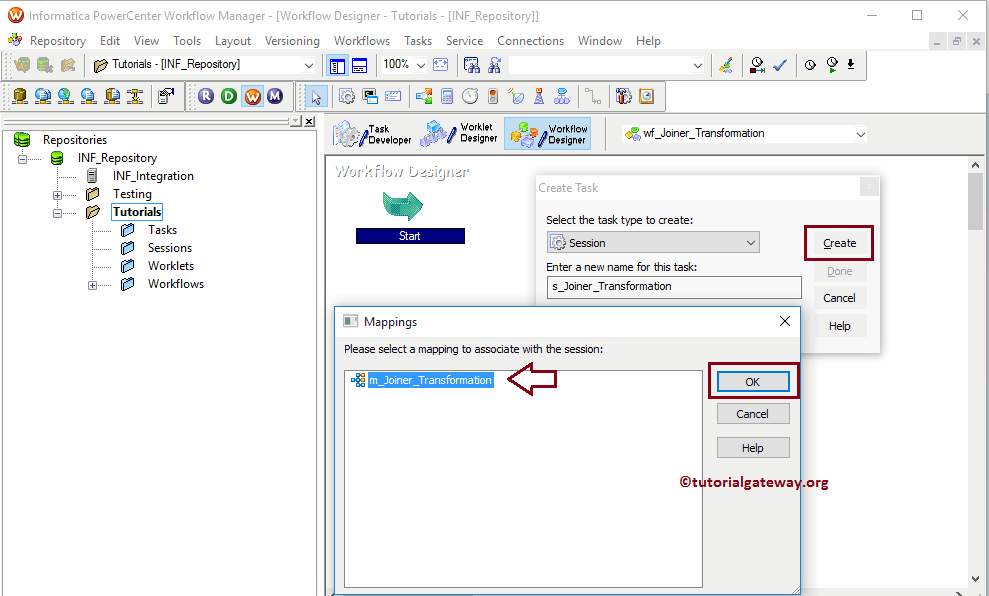Open Workflow Monitor via the M icon
989x596 pixels.
point(276,96)
